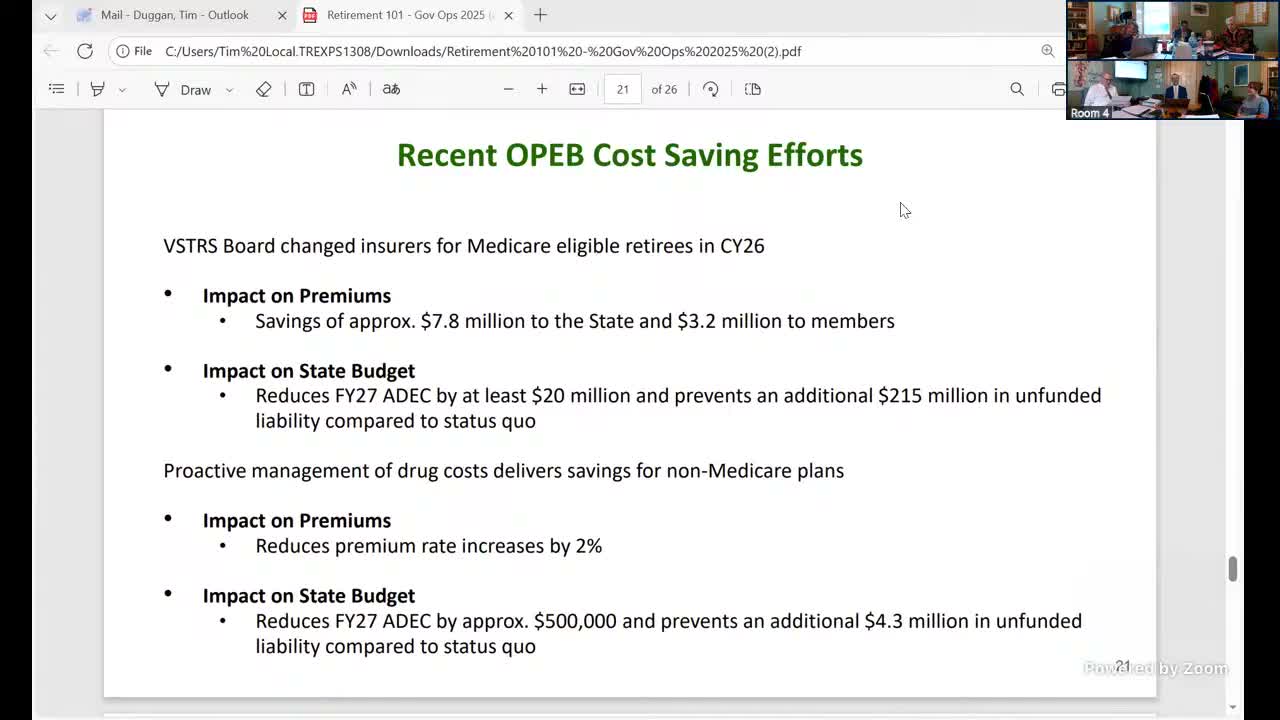The image size is (1280, 720).
Task: Edit the page number field showing 21
Action: (x=622, y=89)
